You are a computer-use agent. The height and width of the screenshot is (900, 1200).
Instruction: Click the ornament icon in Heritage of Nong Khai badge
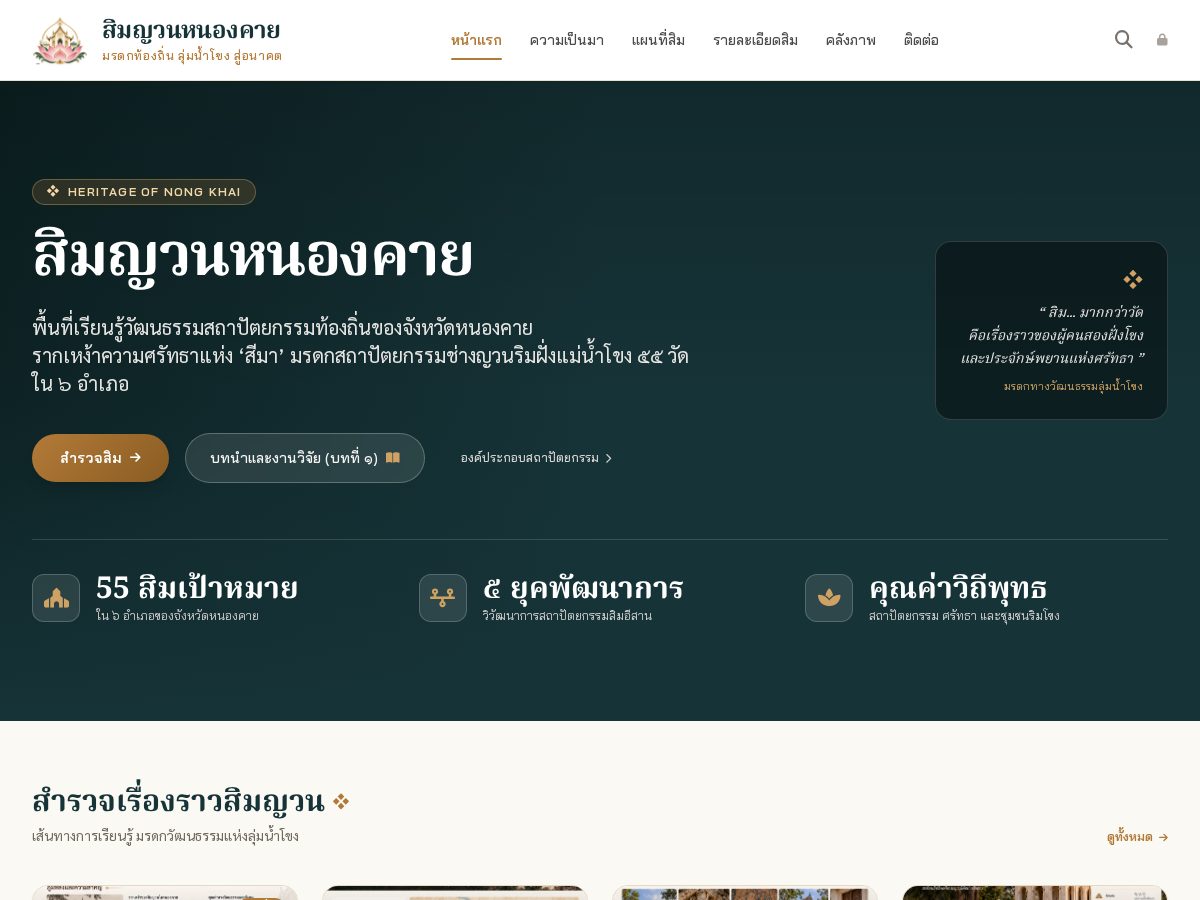click(53, 191)
